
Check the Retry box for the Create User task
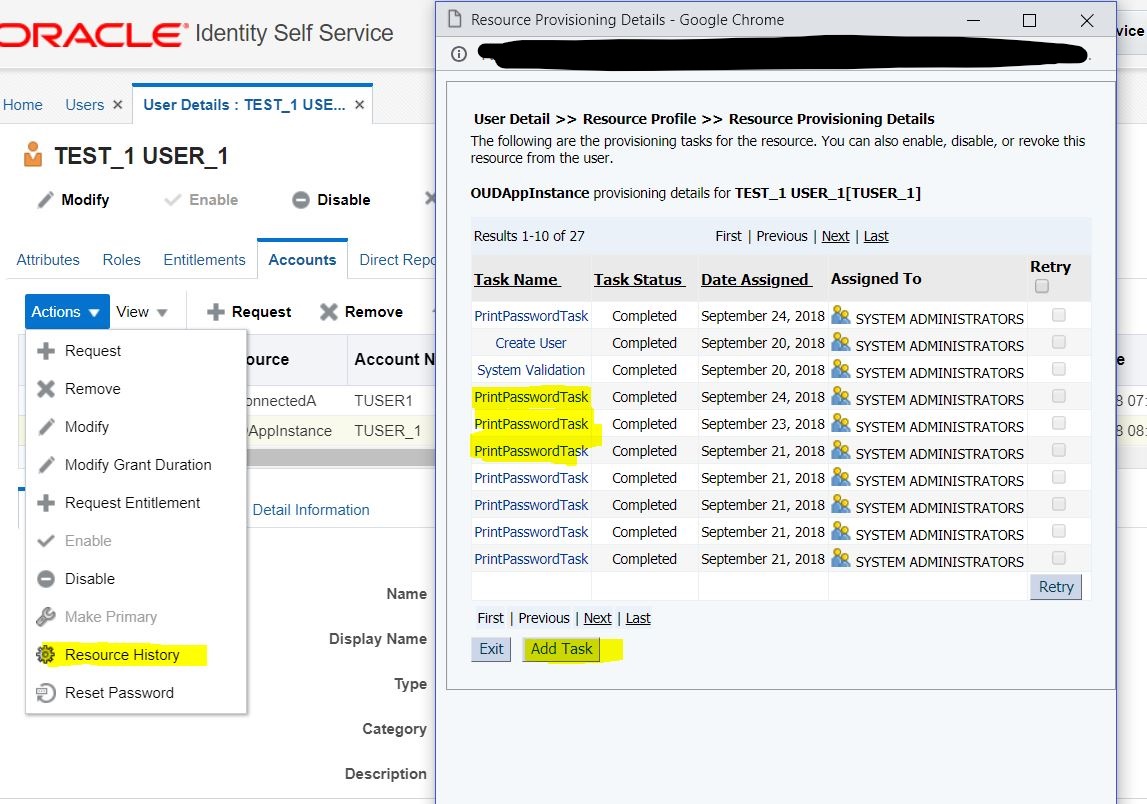(1057, 342)
